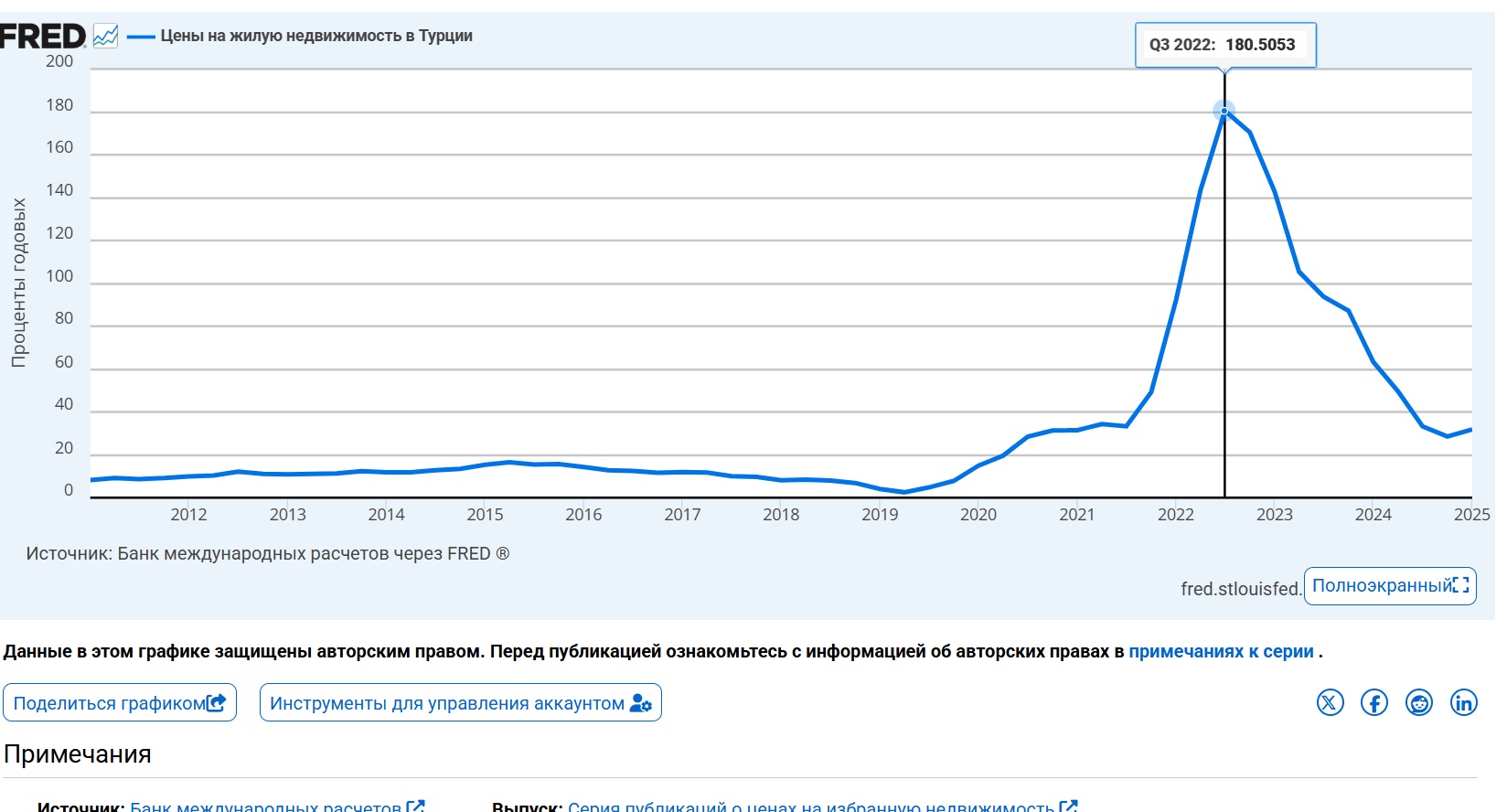
Task: Open the Серия публикаций о ценах link
Action: [x=810, y=807]
